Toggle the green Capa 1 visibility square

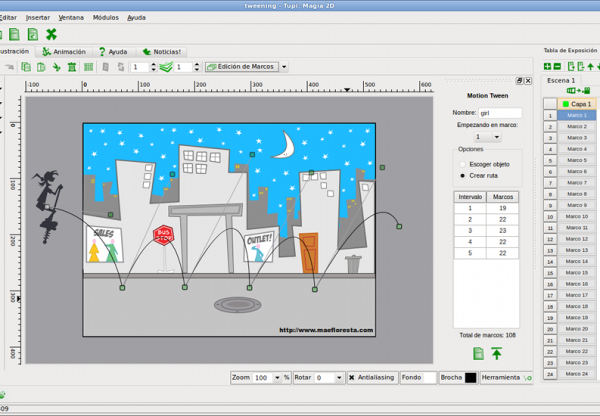566,104
